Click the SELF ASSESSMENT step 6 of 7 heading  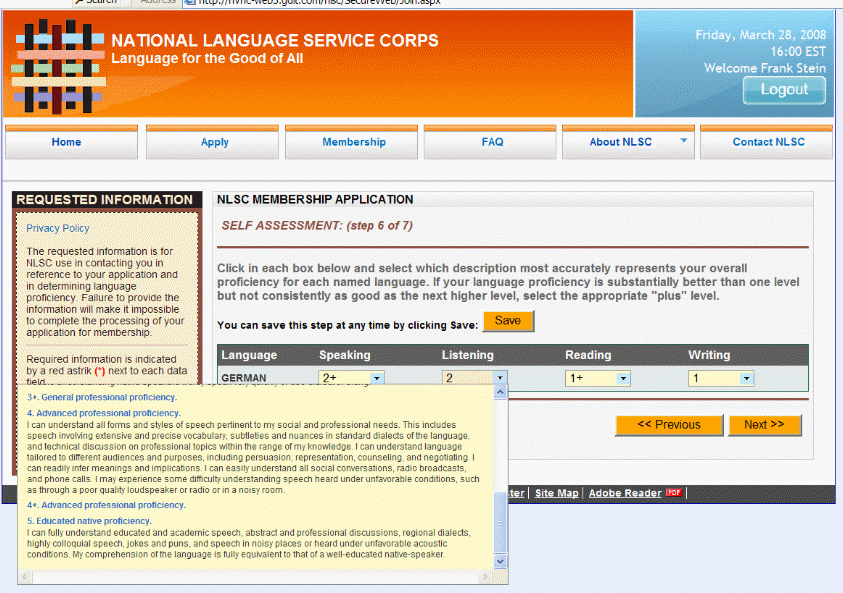pos(317,225)
